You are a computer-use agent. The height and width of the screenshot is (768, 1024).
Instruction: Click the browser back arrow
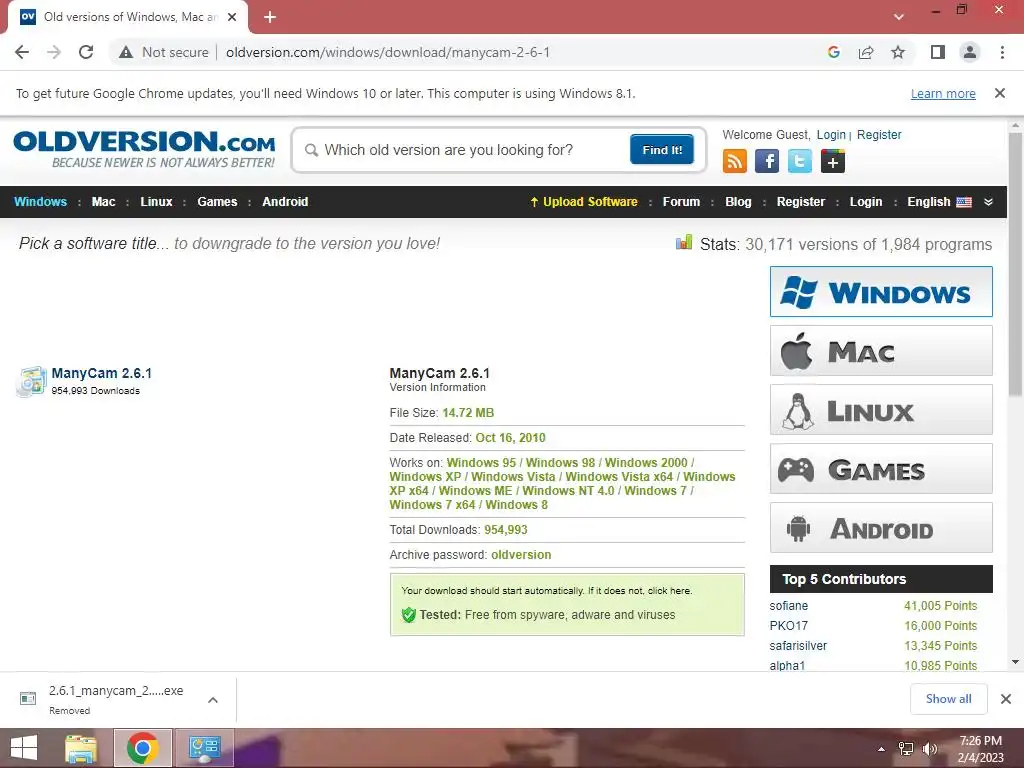click(x=22, y=52)
